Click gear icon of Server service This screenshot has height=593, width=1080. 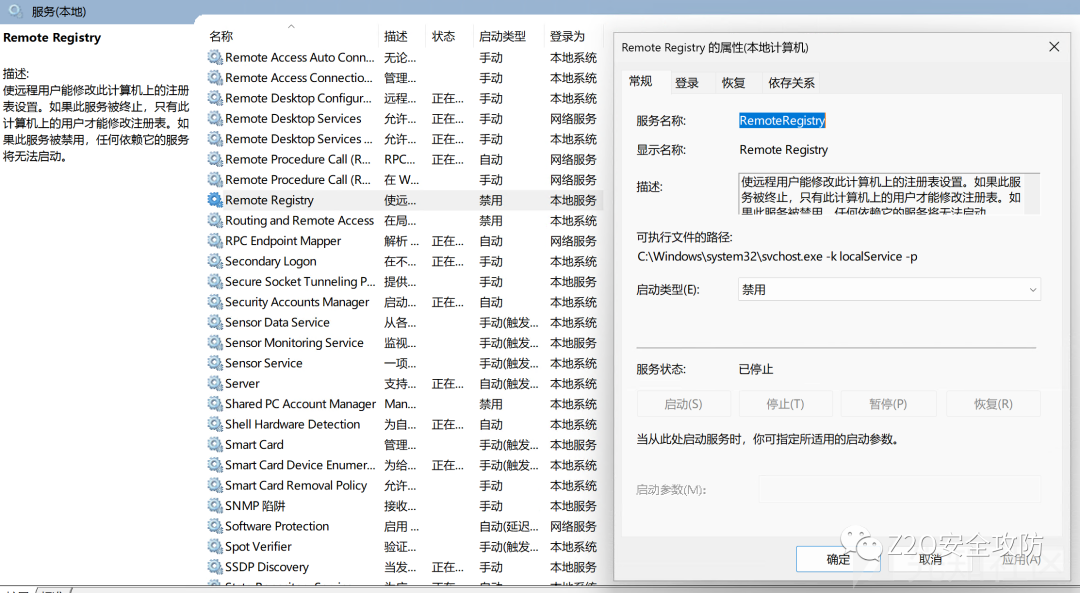(215, 383)
